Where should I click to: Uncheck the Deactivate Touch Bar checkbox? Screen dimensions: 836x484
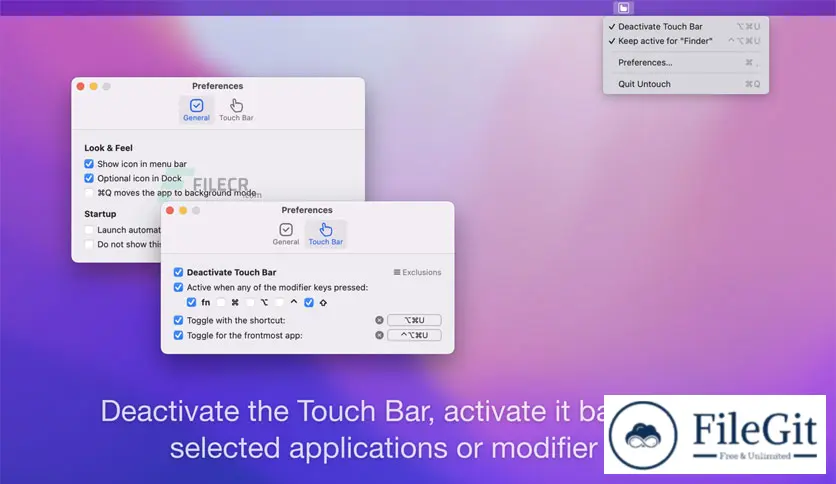179,272
